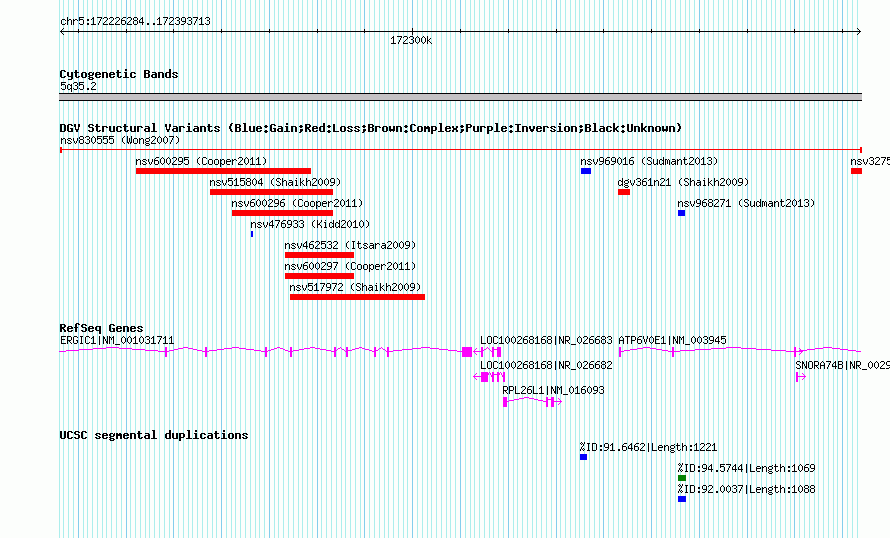Select the nsv600295 (Cooper2011) red loss bar
This screenshot has width=890, height=538.
(x=223, y=171)
